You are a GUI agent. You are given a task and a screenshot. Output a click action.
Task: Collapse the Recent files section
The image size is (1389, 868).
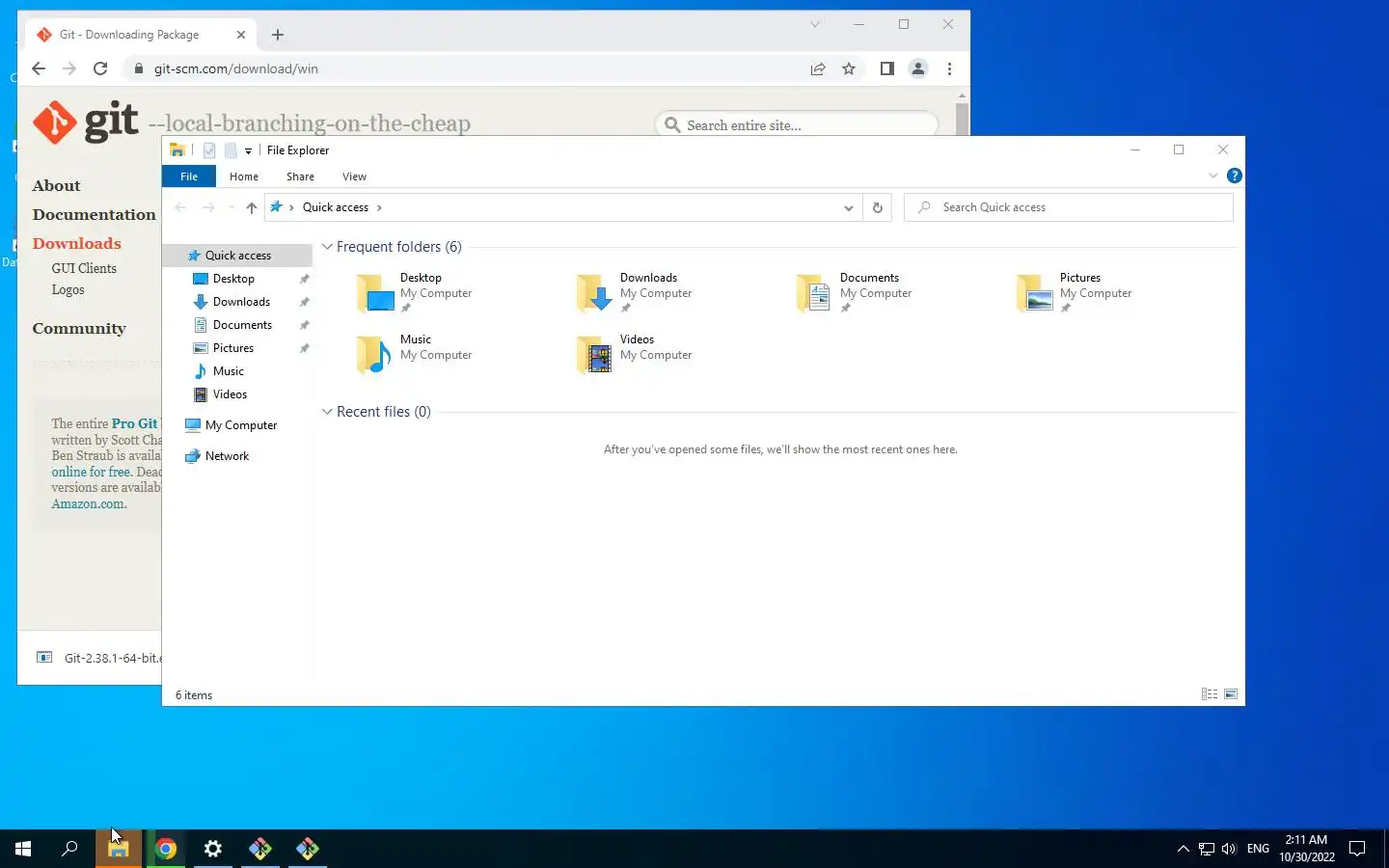tap(327, 412)
